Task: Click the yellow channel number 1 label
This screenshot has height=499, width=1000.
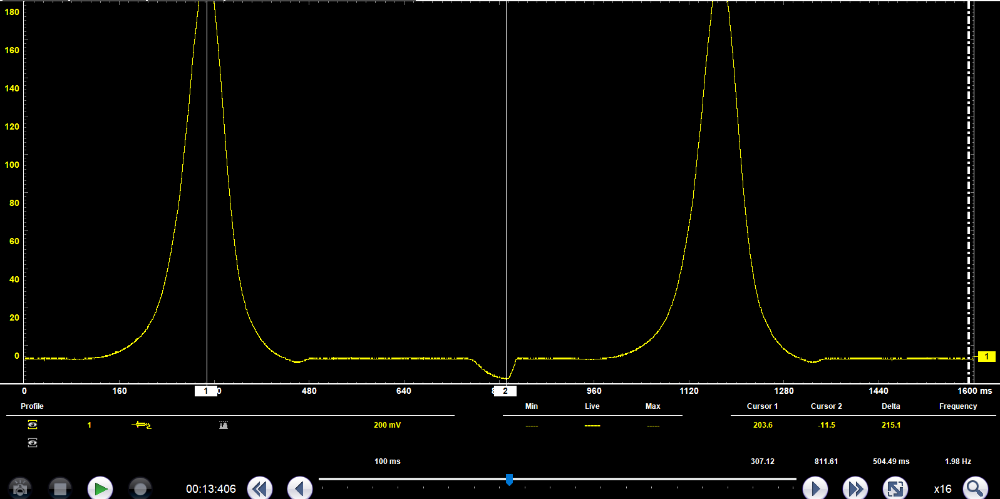Action: (x=89, y=425)
